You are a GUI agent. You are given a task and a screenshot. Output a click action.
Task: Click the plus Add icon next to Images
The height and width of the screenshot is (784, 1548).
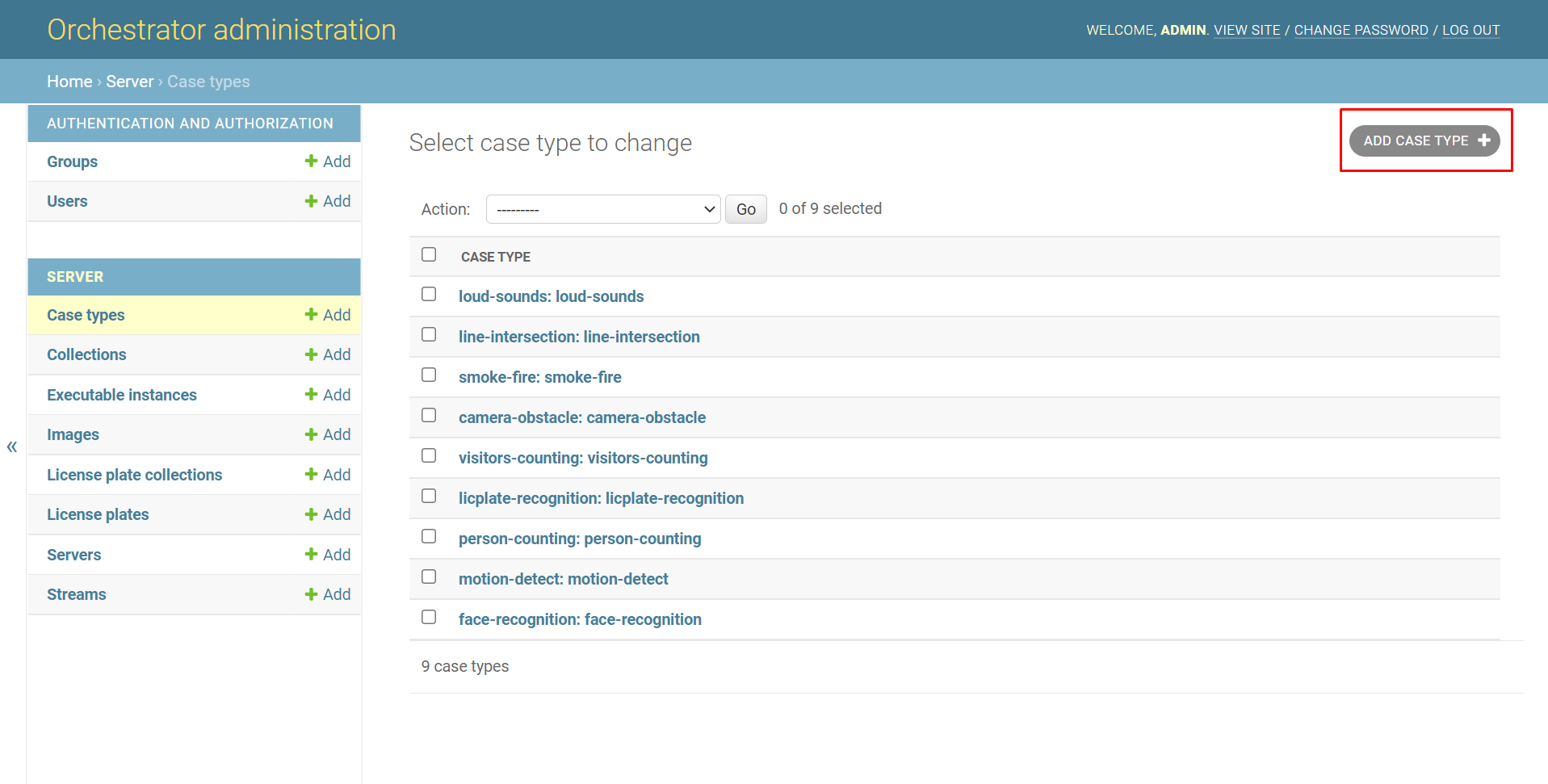click(311, 434)
